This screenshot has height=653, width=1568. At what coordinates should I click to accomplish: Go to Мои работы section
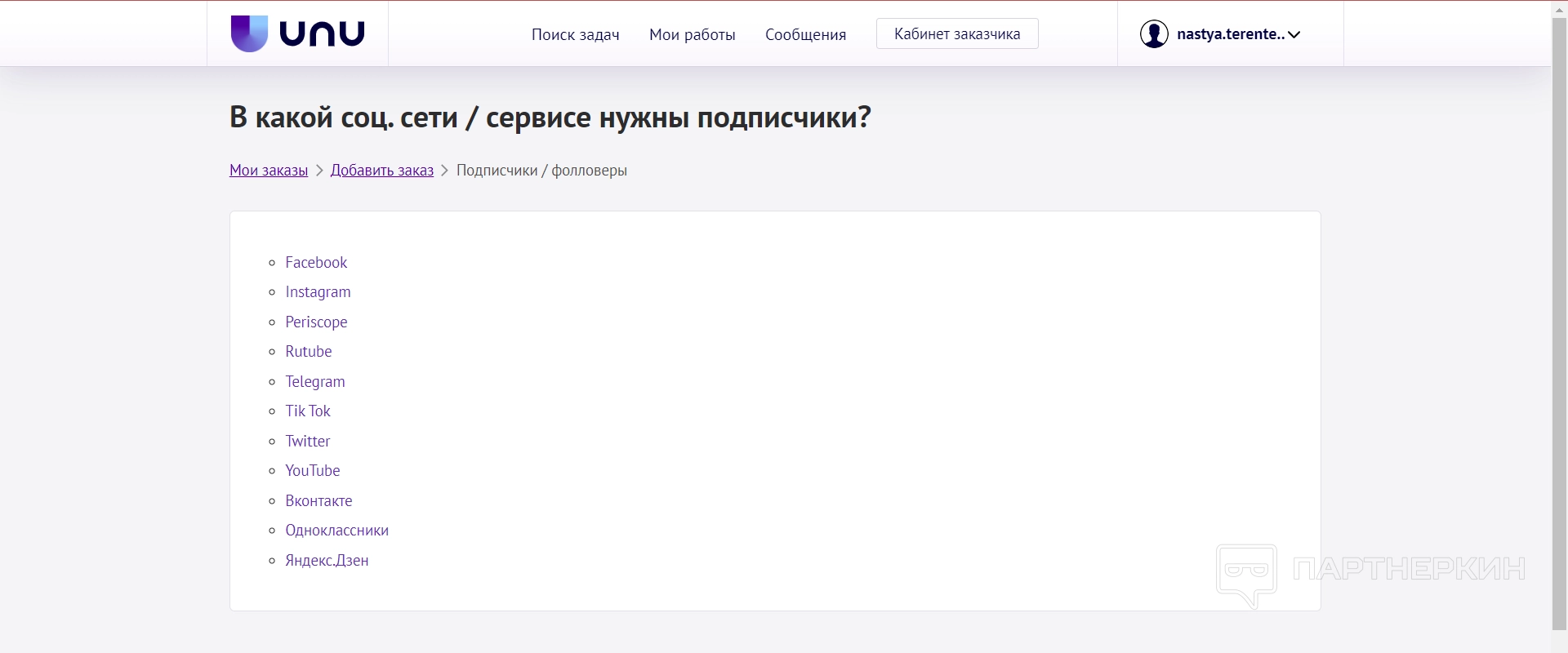point(692,34)
